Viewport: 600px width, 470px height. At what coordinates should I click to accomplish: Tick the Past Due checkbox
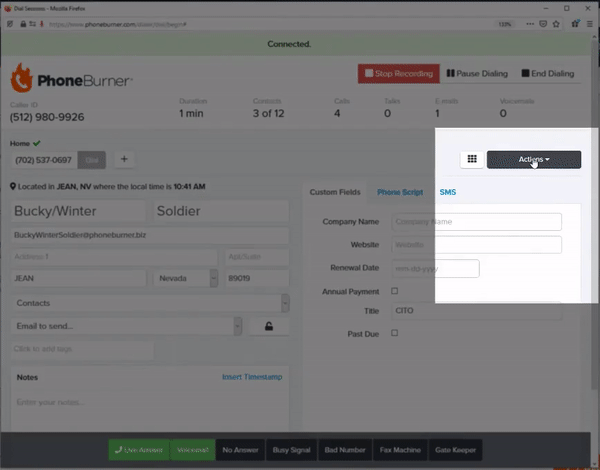(394, 333)
